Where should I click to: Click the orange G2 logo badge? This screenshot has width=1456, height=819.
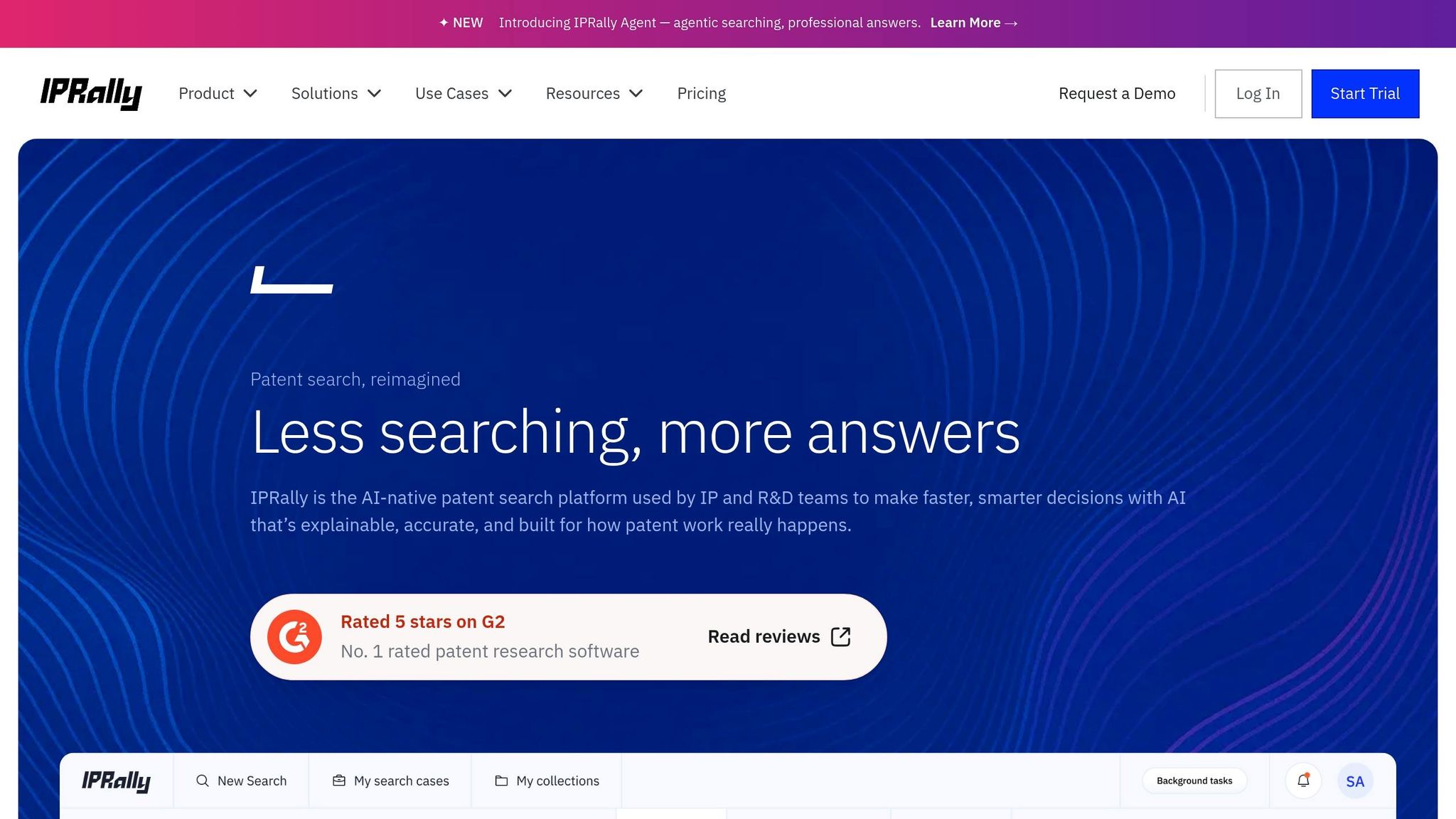(294, 637)
